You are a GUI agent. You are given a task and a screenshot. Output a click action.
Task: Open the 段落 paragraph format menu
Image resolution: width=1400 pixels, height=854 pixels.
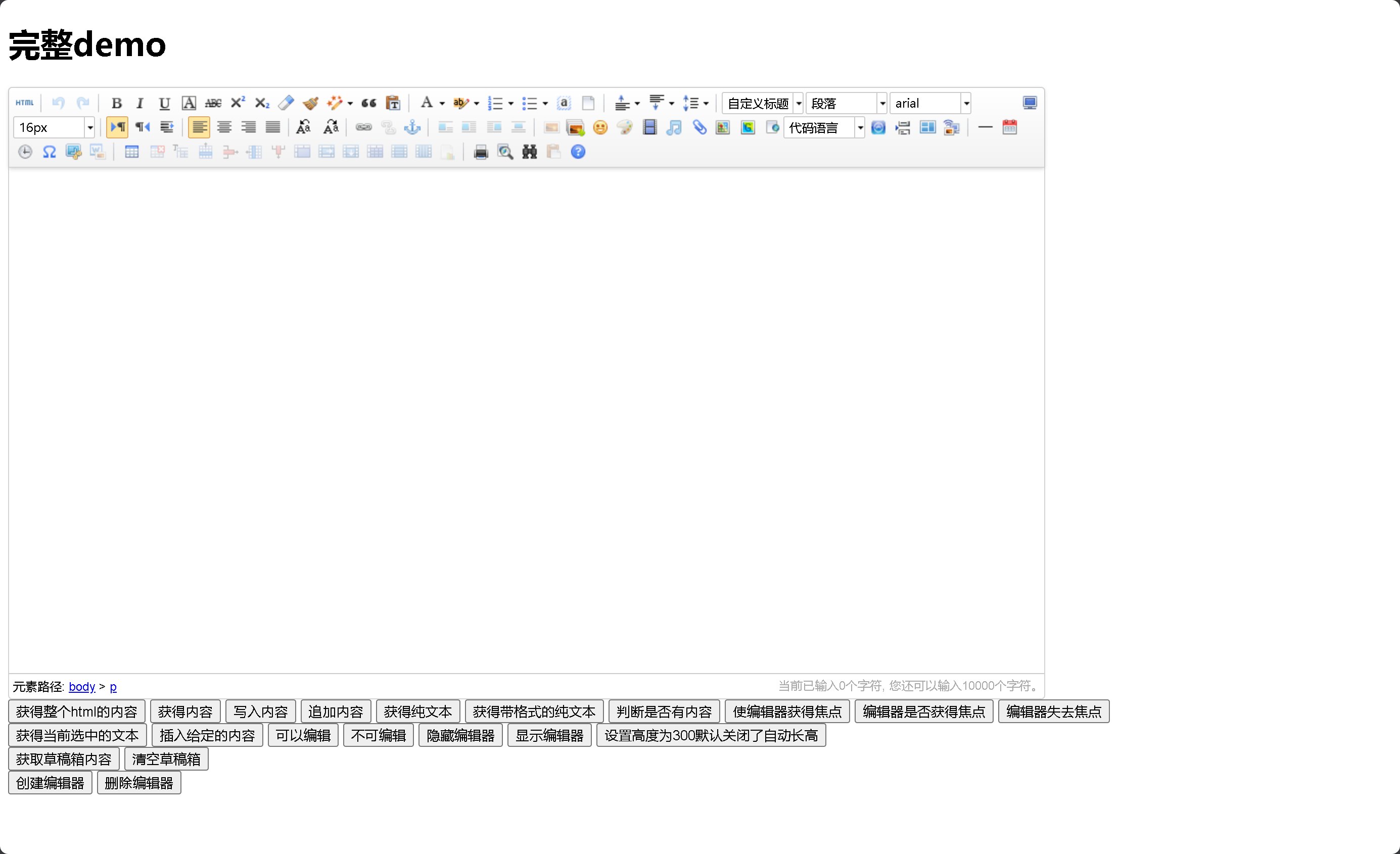point(882,104)
